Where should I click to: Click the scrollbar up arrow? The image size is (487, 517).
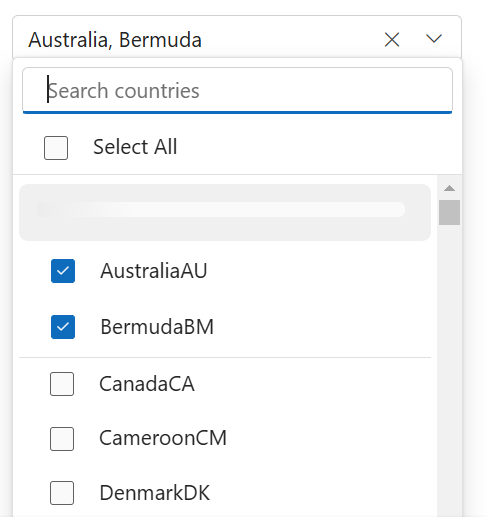(x=450, y=188)
